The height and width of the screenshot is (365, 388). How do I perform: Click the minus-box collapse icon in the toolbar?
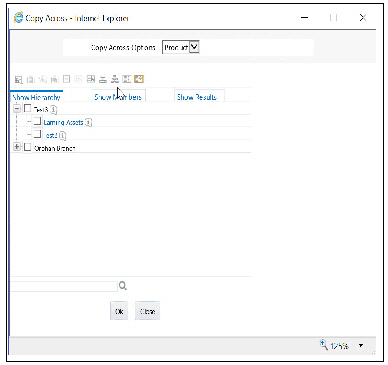point(67,79)
